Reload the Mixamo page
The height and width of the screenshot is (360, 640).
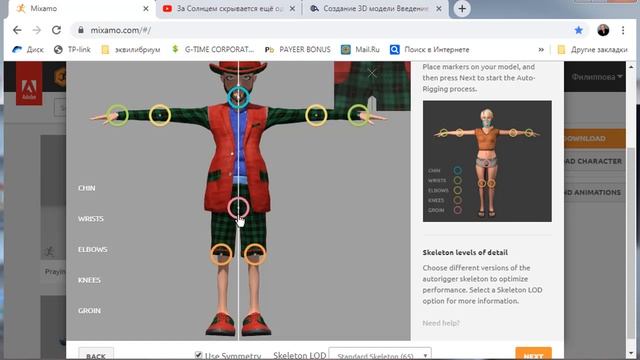56,30
